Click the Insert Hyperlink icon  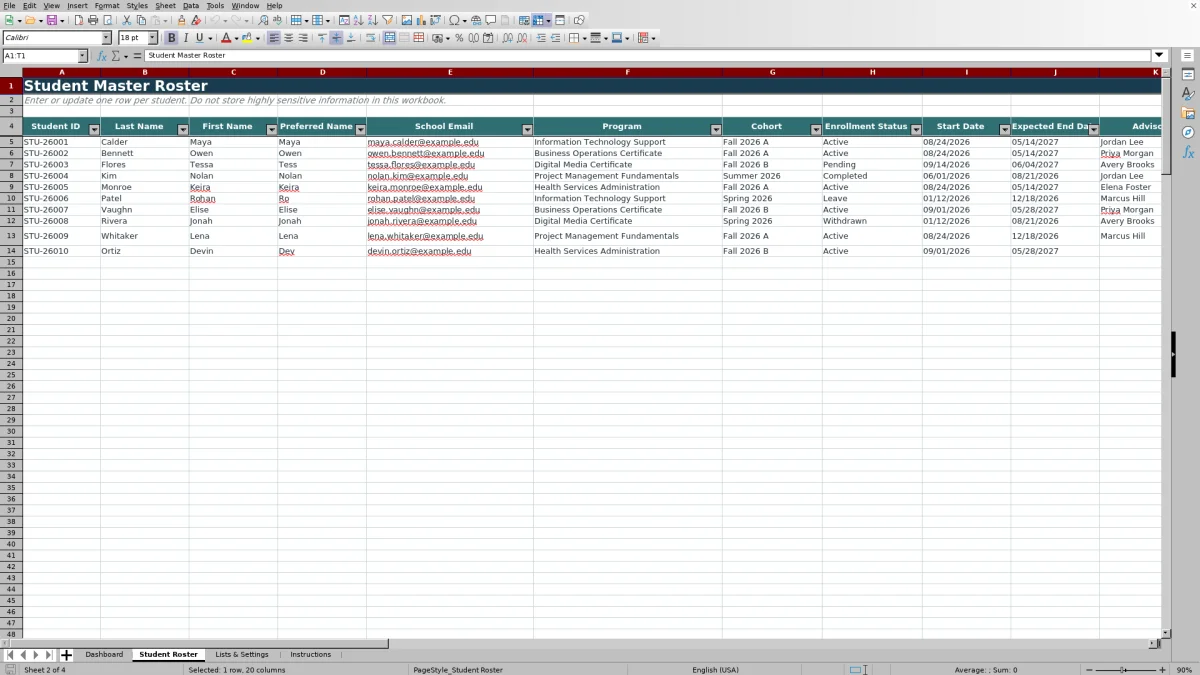coord(476,20)
